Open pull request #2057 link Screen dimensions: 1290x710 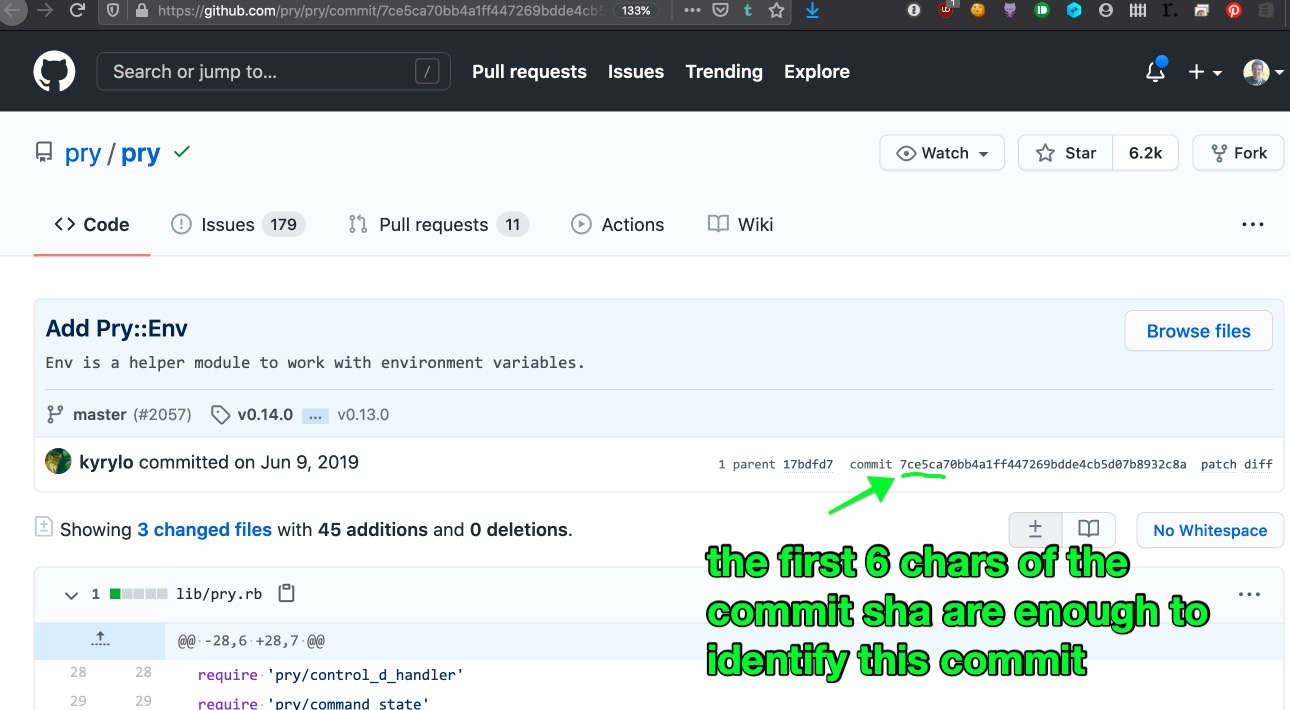(162, 414)
